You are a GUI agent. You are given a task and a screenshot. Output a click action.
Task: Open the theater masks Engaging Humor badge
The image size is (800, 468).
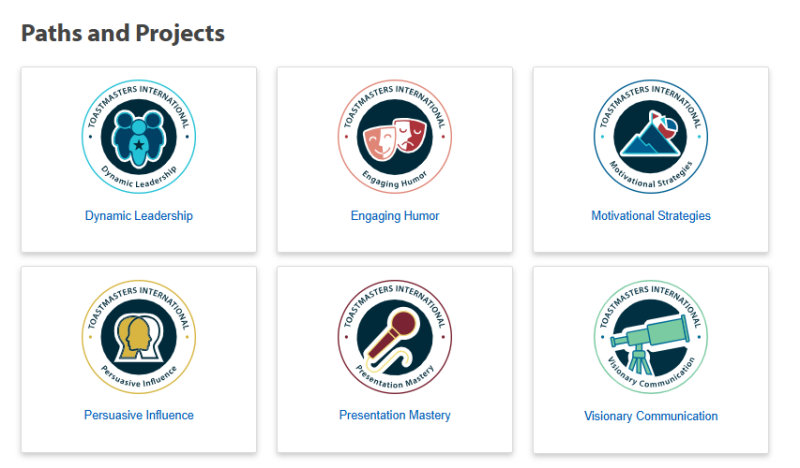coord(395,137)
